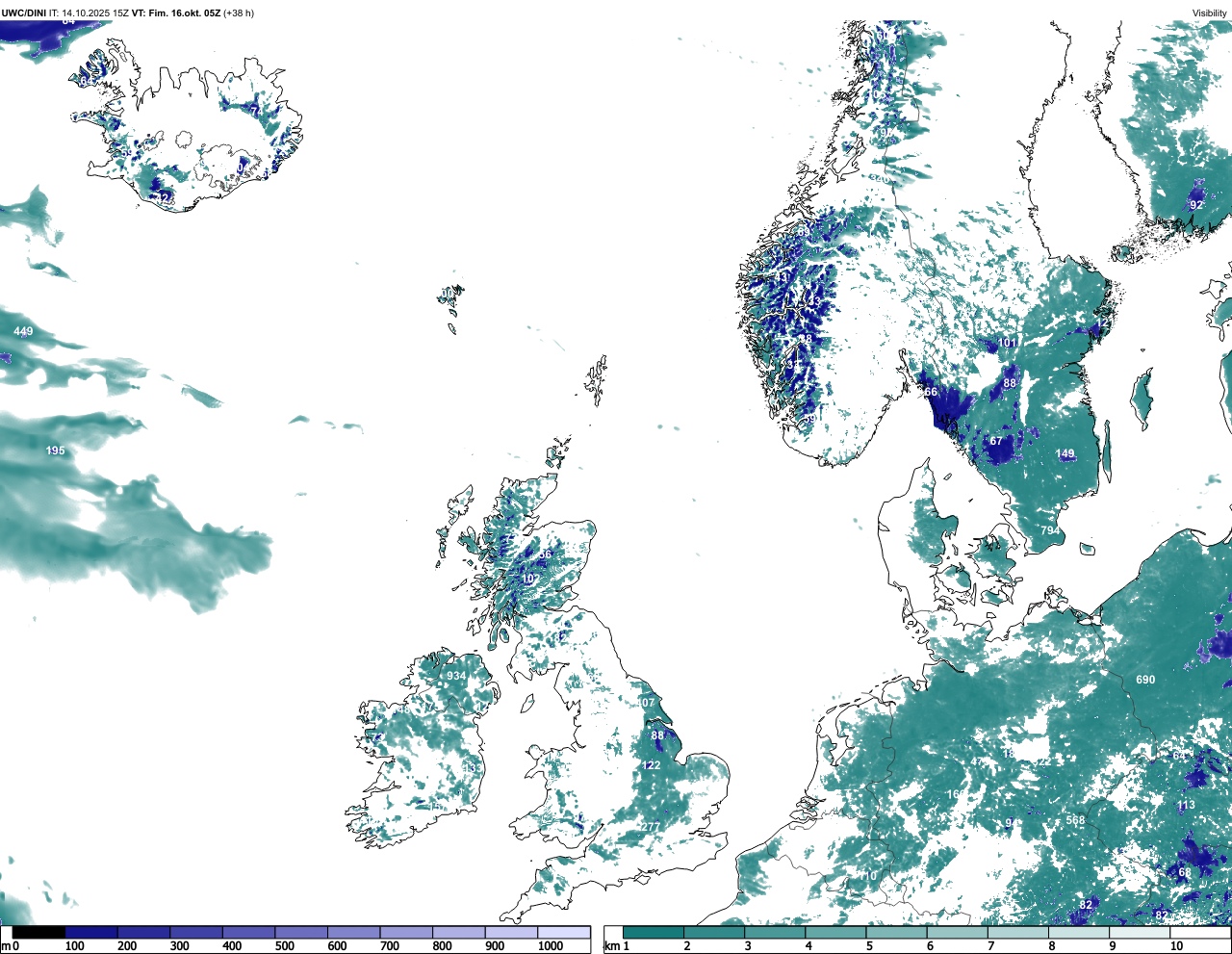Click the 'Fim. 16.okt. 05Z' valid time
The height and width of the screenshot is (954, 1232).
185,13
